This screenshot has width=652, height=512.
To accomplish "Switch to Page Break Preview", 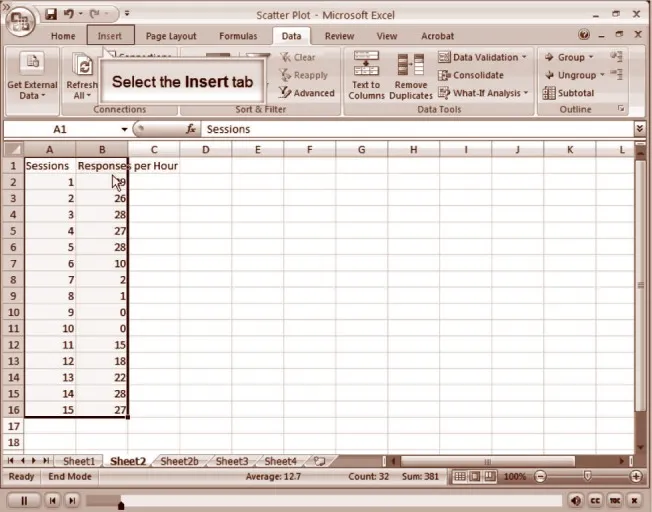I will pyautogui.click(x=490, y=476).
